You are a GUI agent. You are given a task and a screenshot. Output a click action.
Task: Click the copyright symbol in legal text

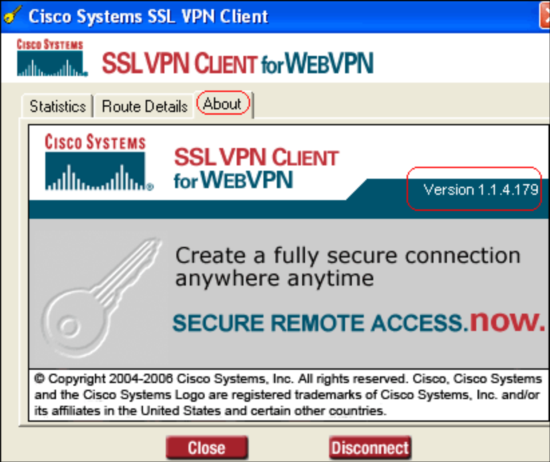39,379
